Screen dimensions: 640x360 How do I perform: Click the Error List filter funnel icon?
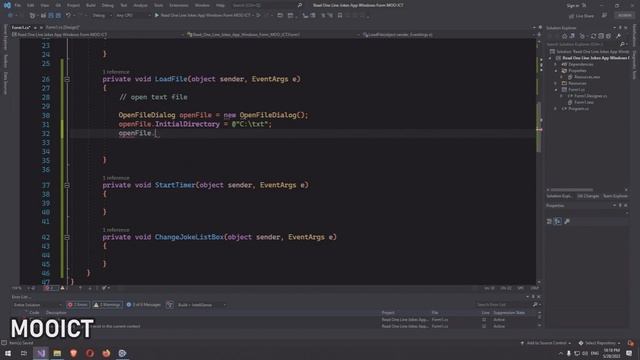[170, 305]
